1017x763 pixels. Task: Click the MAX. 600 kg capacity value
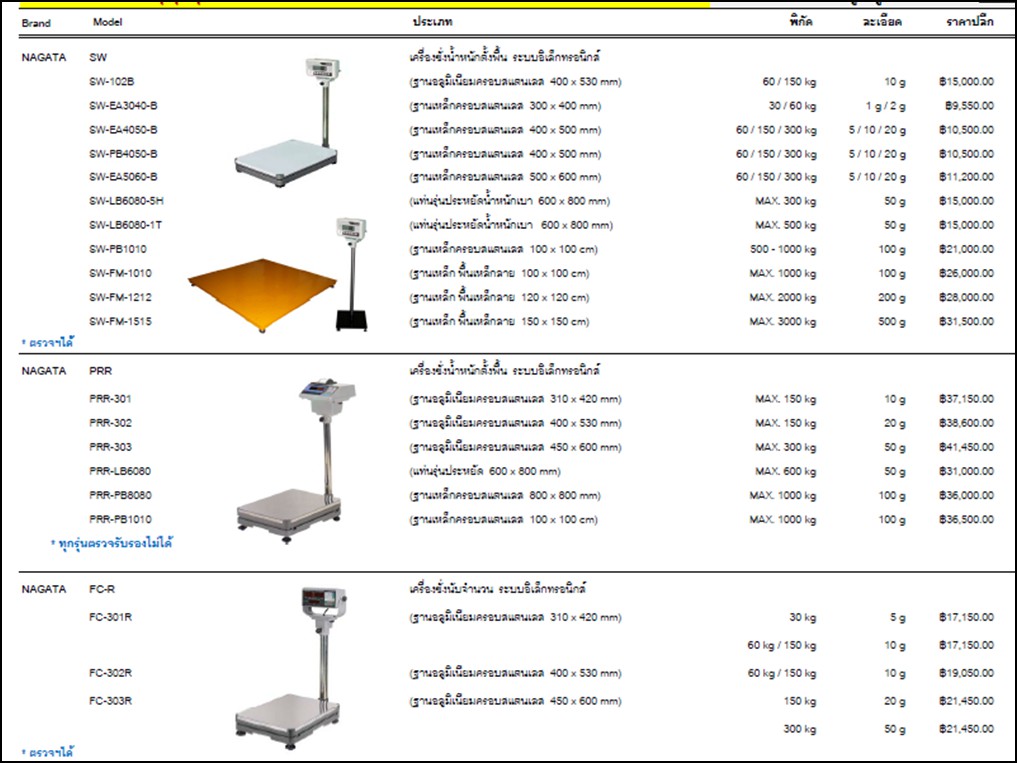[785, 471]
